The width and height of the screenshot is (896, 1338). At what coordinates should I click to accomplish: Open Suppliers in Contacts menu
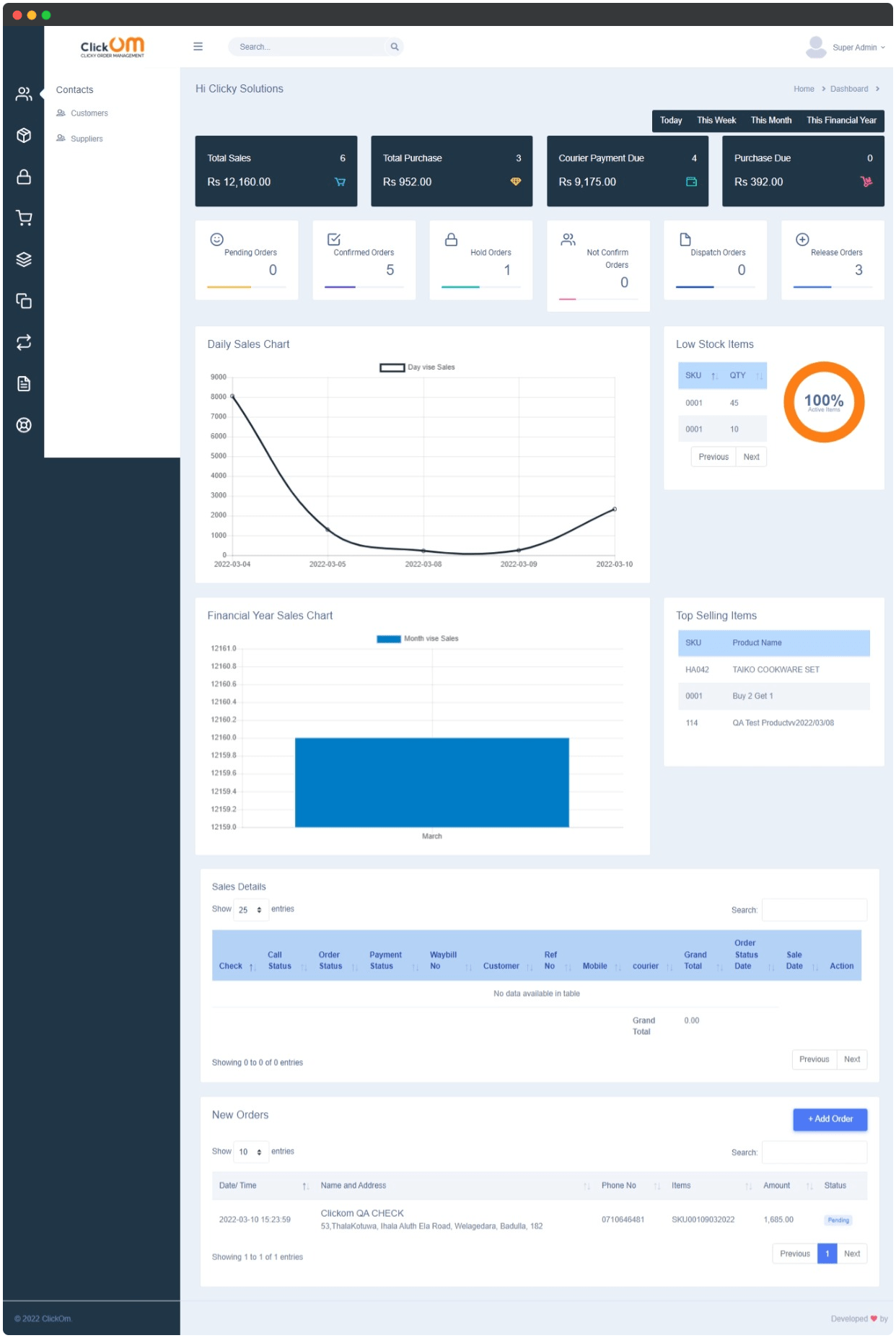(x=87, y=139)
